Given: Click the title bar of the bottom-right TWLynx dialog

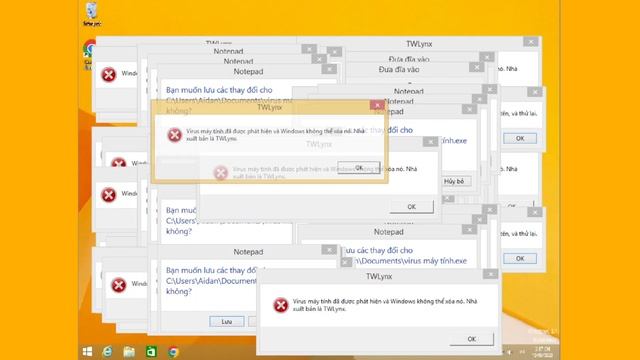Looking at the screenshot, I should click(x=379, y=276).
